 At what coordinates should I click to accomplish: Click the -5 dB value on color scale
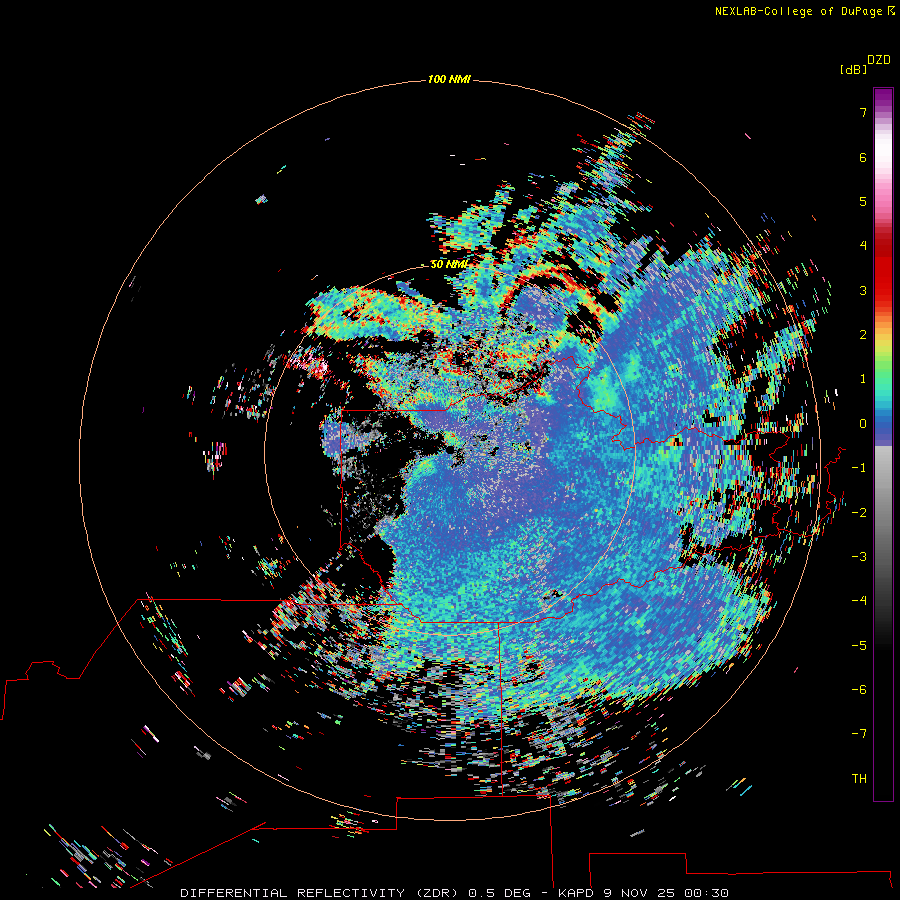[859, 646]
